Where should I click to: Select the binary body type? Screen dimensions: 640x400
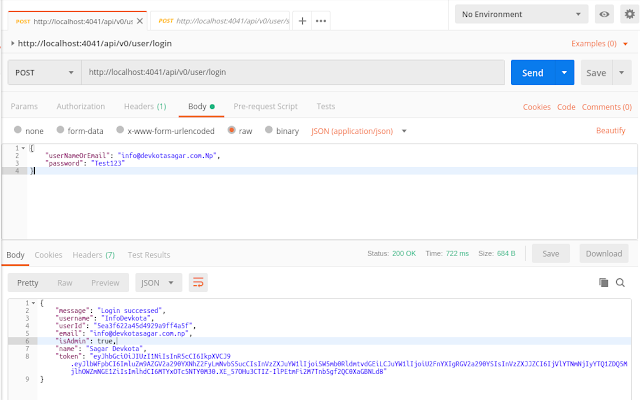[x=269, y=130]
